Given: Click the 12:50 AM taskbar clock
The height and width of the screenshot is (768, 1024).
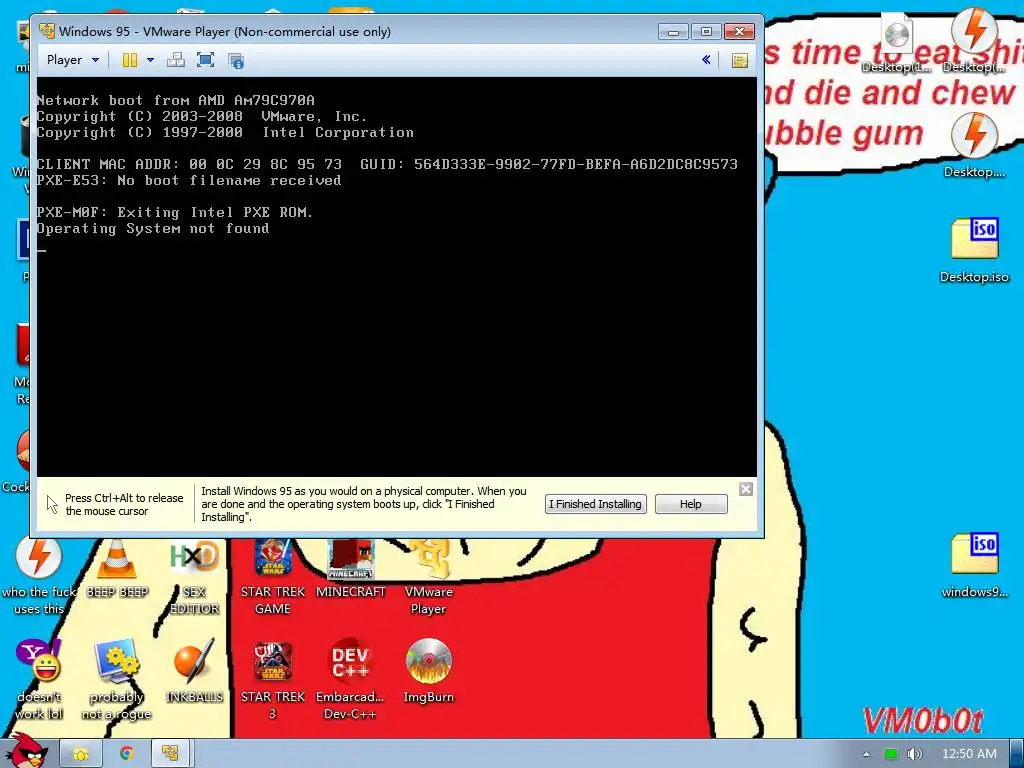Looking at the screenshot, I should click(969, 754).
